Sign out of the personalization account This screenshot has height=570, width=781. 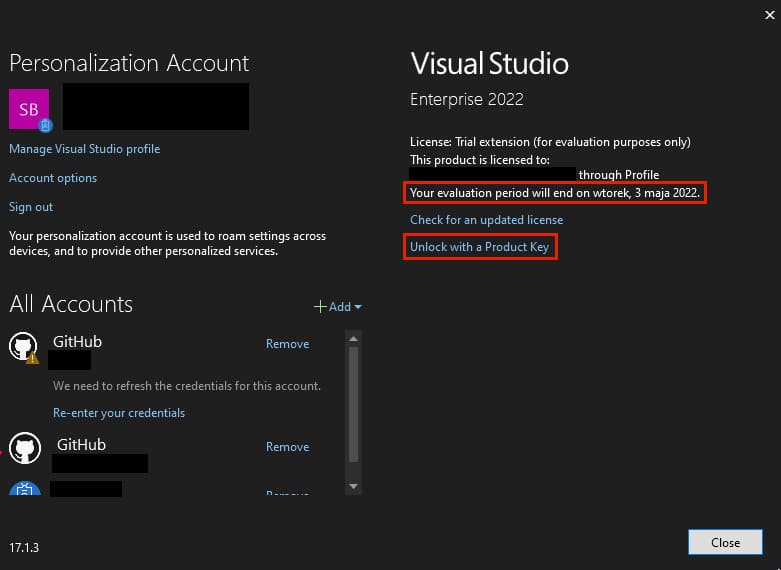click(31, 207)
